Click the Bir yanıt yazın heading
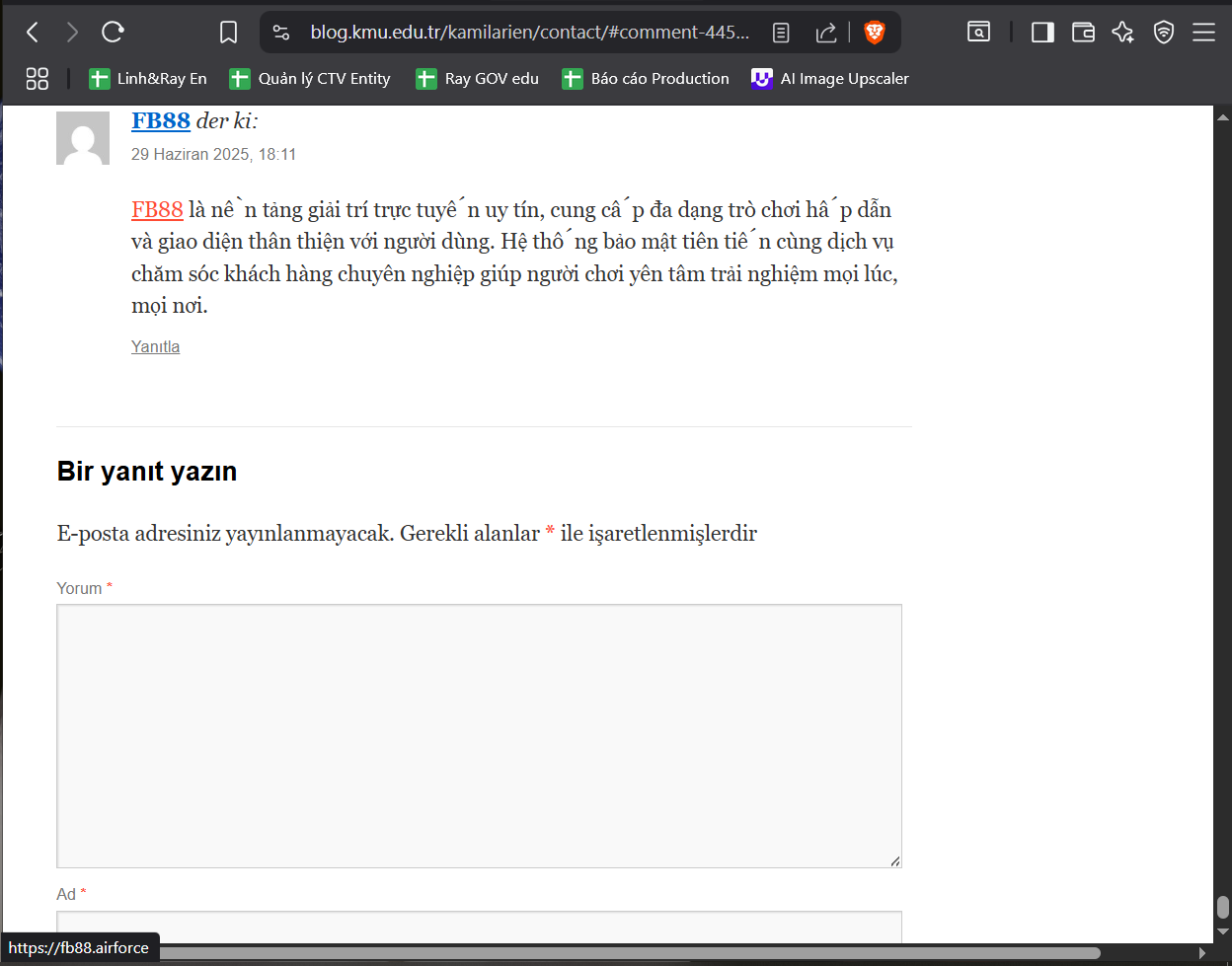The height and width of the screenshot is (966, 1232). pos(147,471)
